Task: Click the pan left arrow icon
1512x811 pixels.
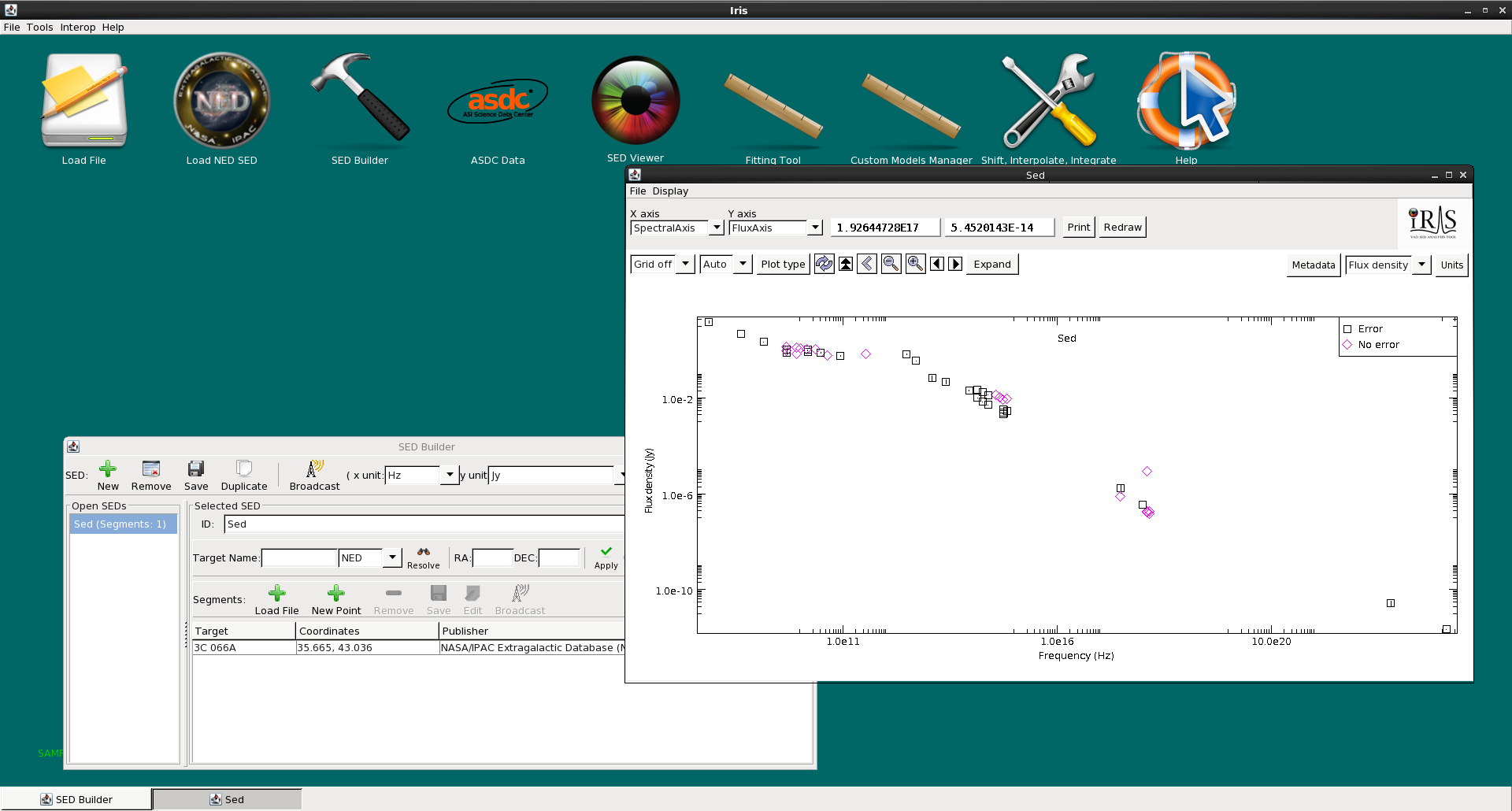Action: tap(937, 265)
